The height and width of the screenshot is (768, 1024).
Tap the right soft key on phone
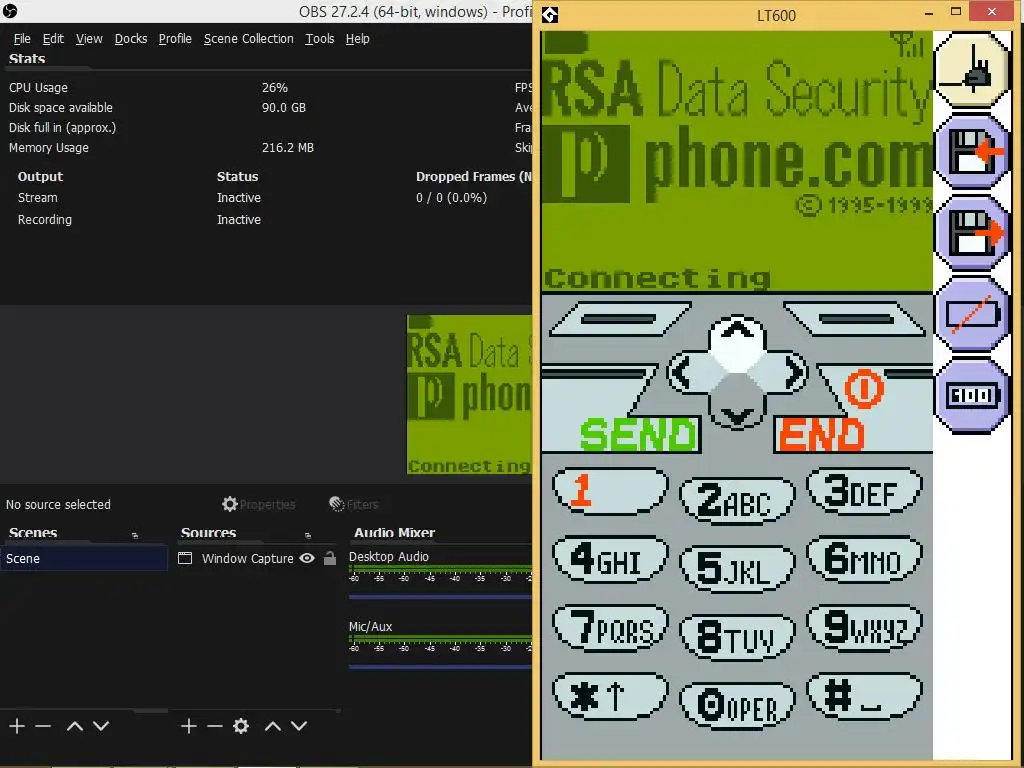855,319
